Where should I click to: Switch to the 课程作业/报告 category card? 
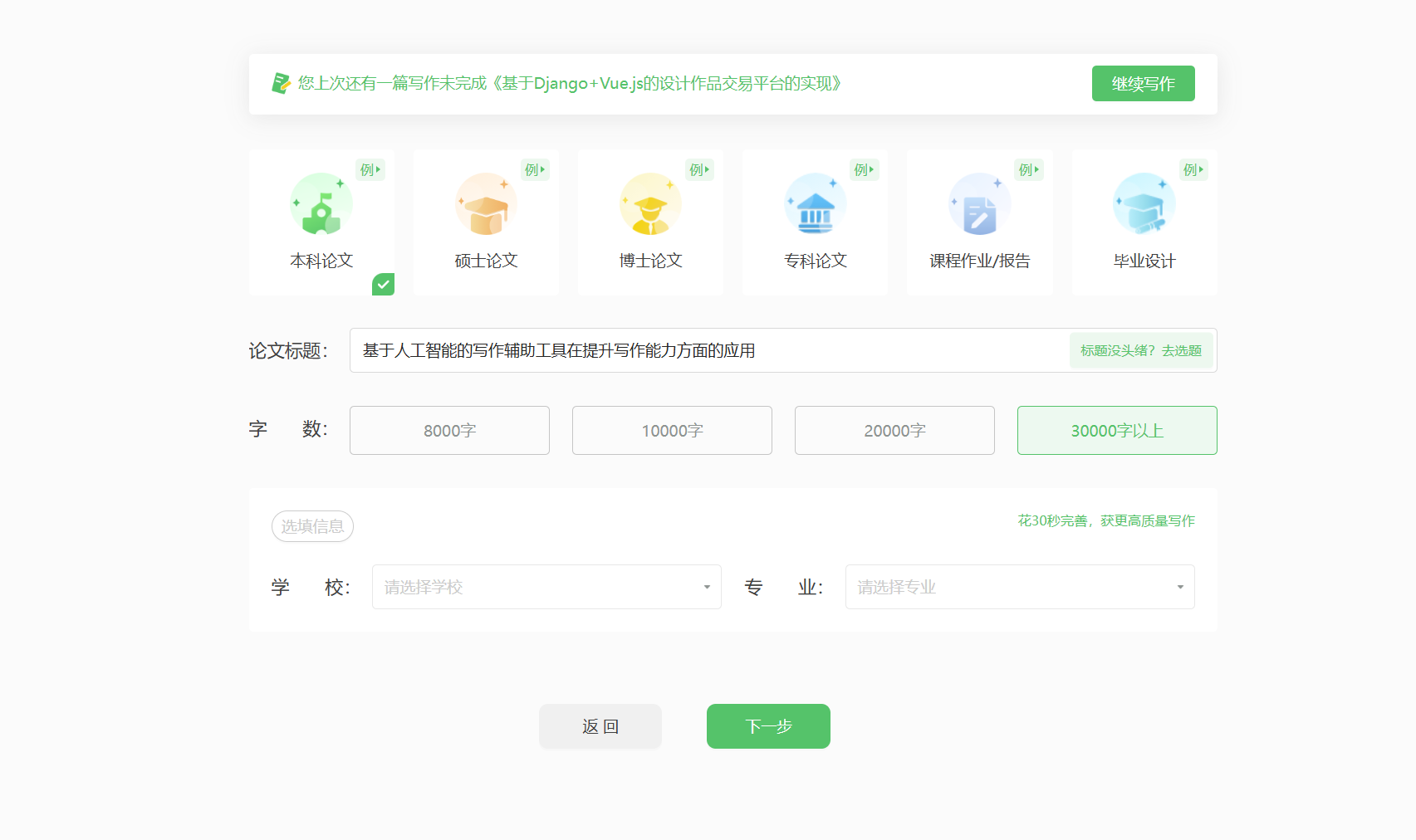coord(978,222)
